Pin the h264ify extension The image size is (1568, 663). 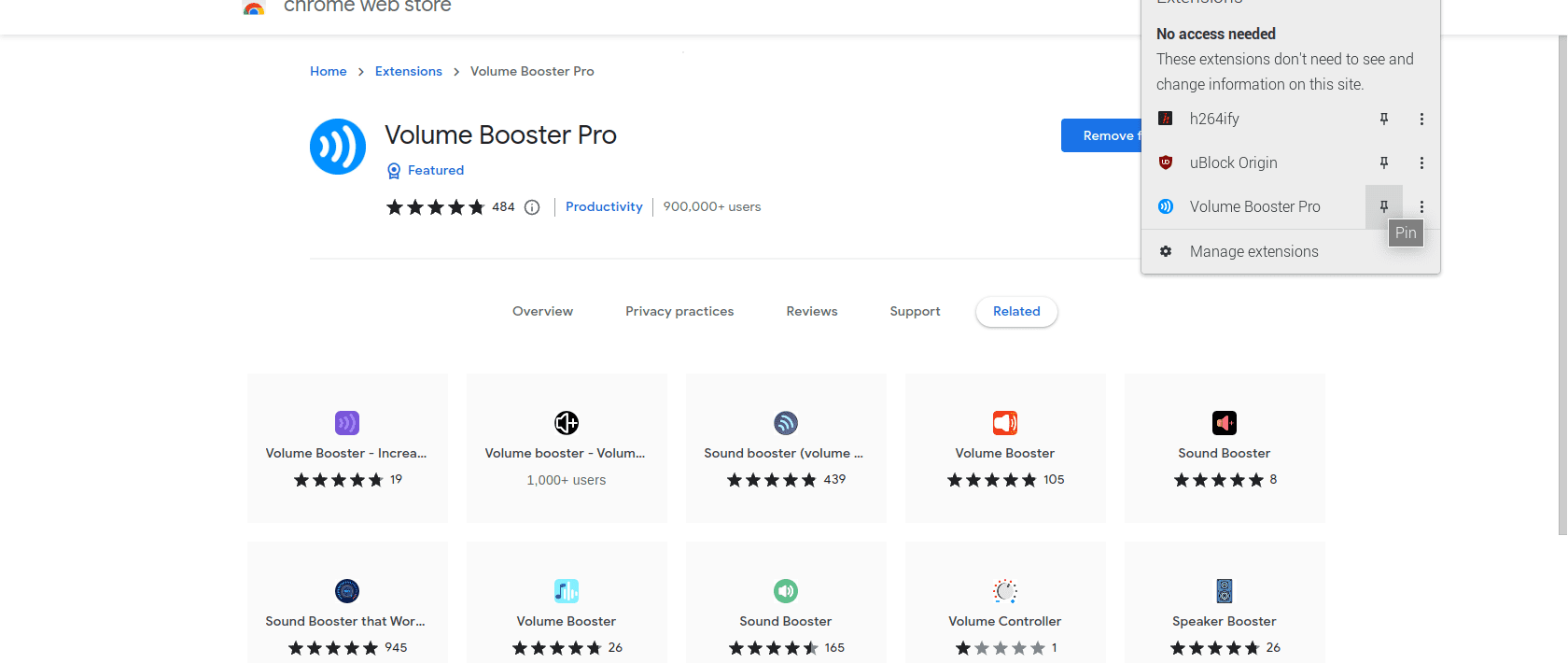pyautogui.click(x=1384, y=119)
